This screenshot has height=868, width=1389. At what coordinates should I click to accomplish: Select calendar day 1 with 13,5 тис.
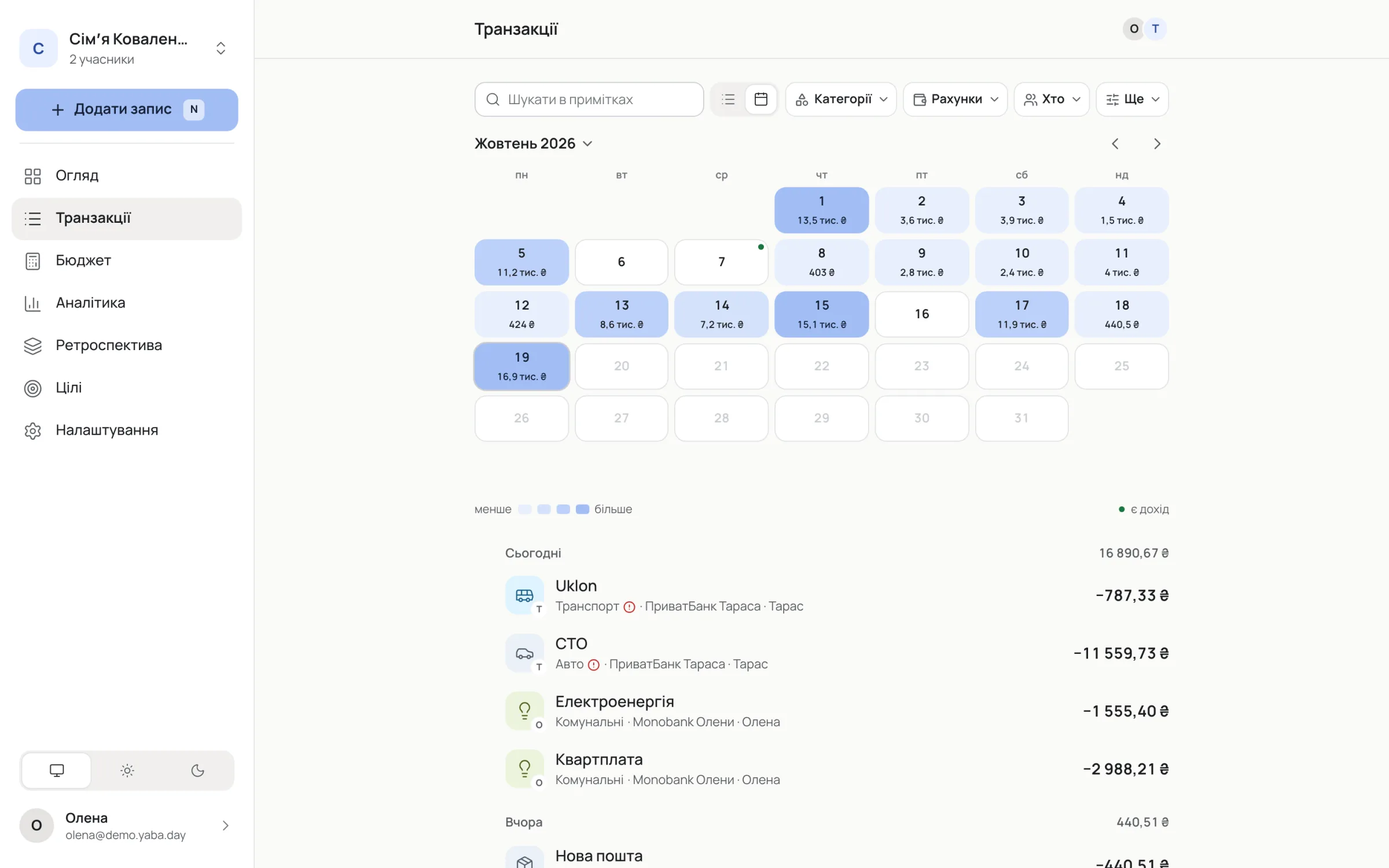point(821,210)
